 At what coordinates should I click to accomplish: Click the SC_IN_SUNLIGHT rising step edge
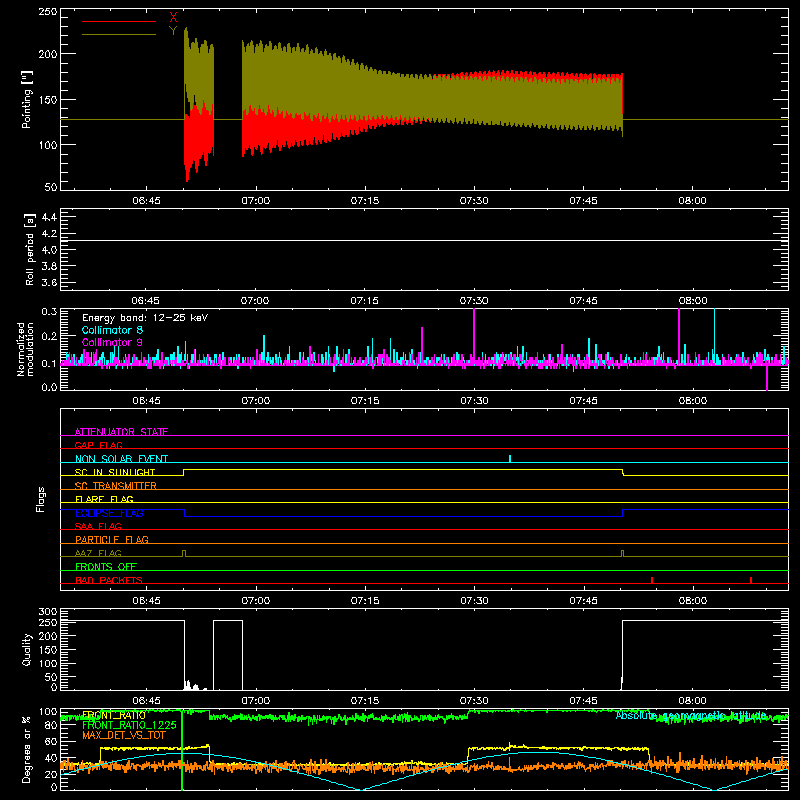click(184, 472)
